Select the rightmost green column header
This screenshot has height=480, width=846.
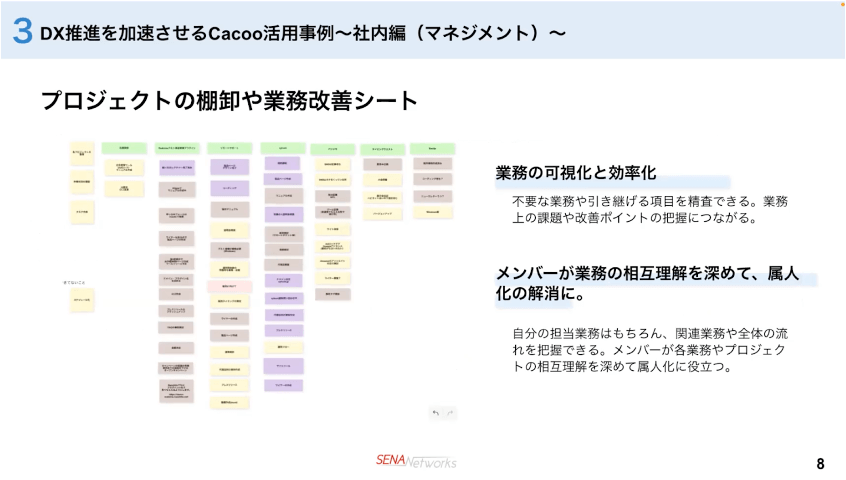(x=432, y=148)
